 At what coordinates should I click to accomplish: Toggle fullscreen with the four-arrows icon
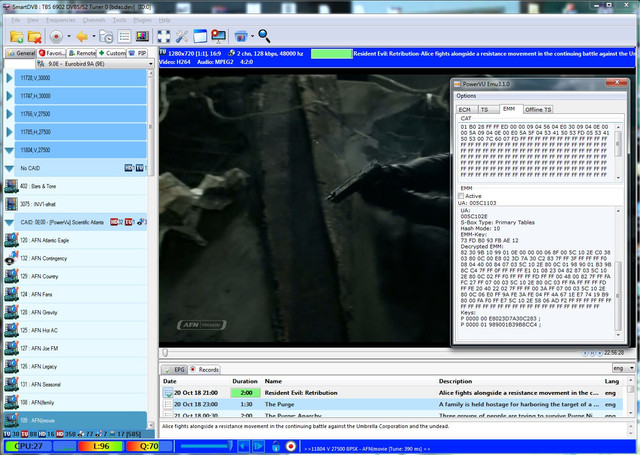coord(164,36)
